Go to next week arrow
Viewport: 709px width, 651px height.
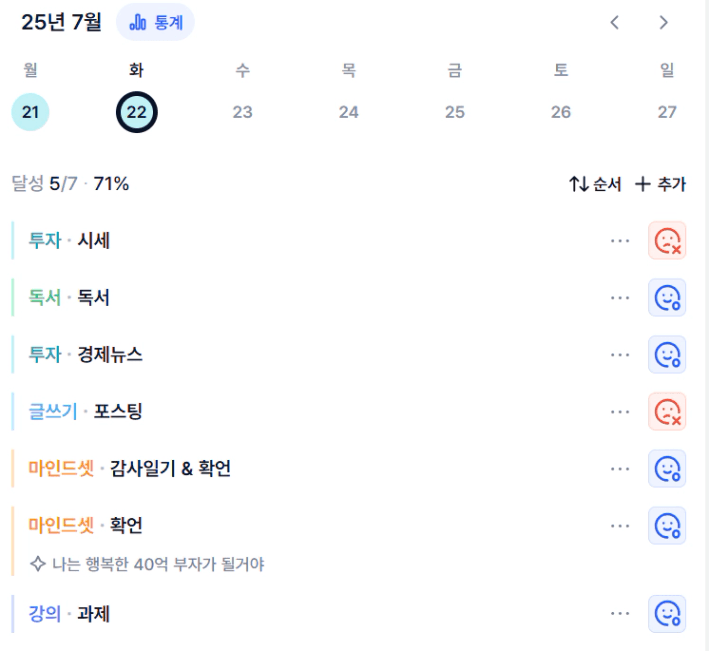pos(663,22)
